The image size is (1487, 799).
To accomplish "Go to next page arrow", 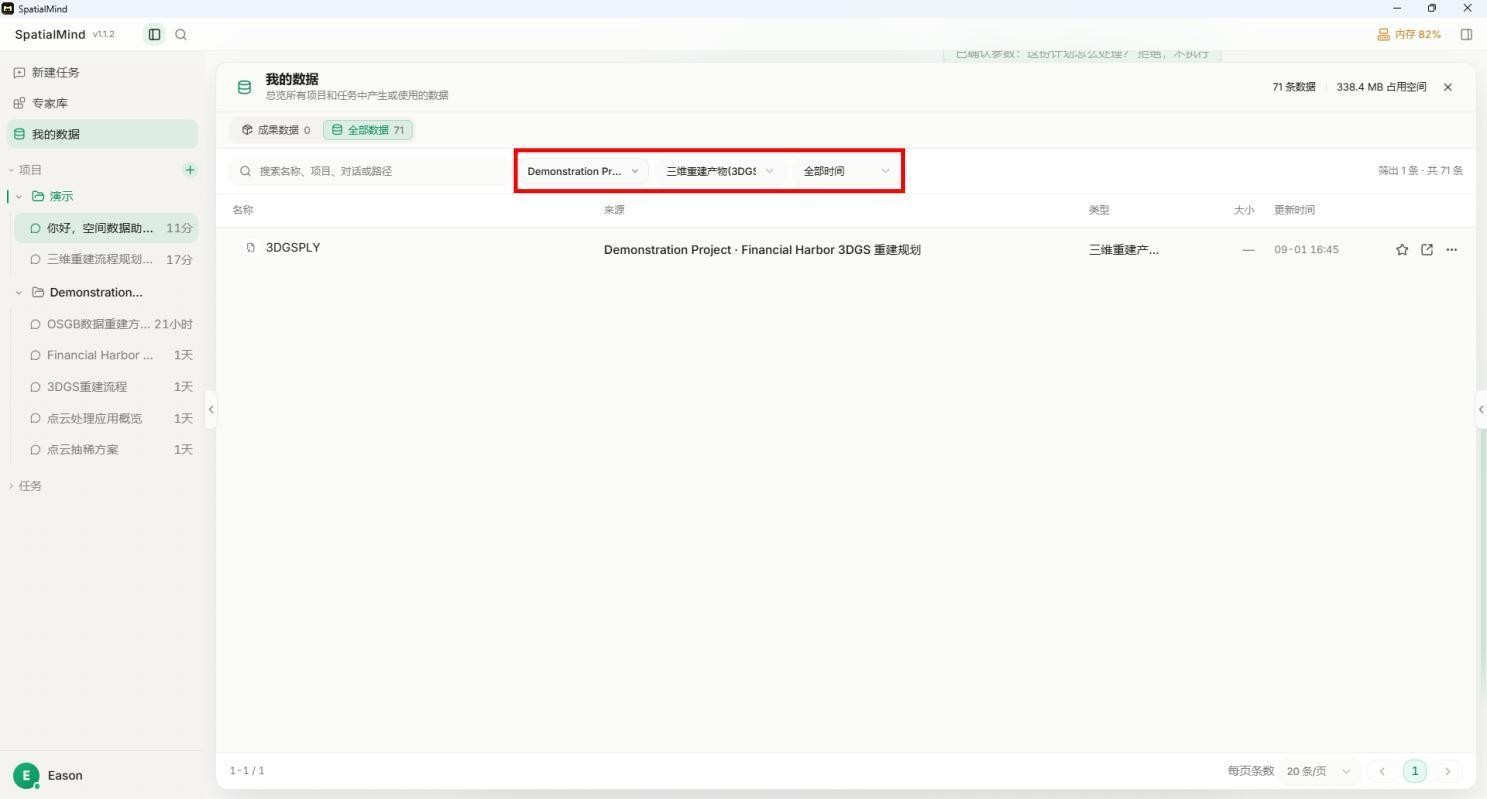I will (x=1447, y=771).
